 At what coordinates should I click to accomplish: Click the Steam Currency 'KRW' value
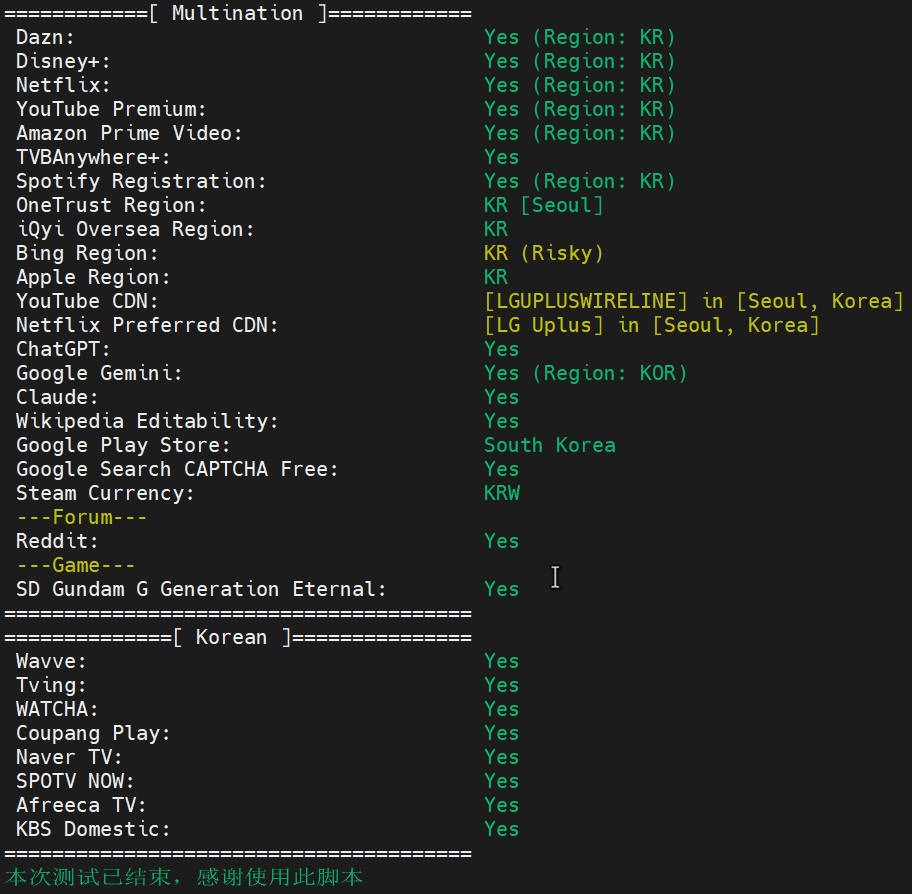pos(501,493)
